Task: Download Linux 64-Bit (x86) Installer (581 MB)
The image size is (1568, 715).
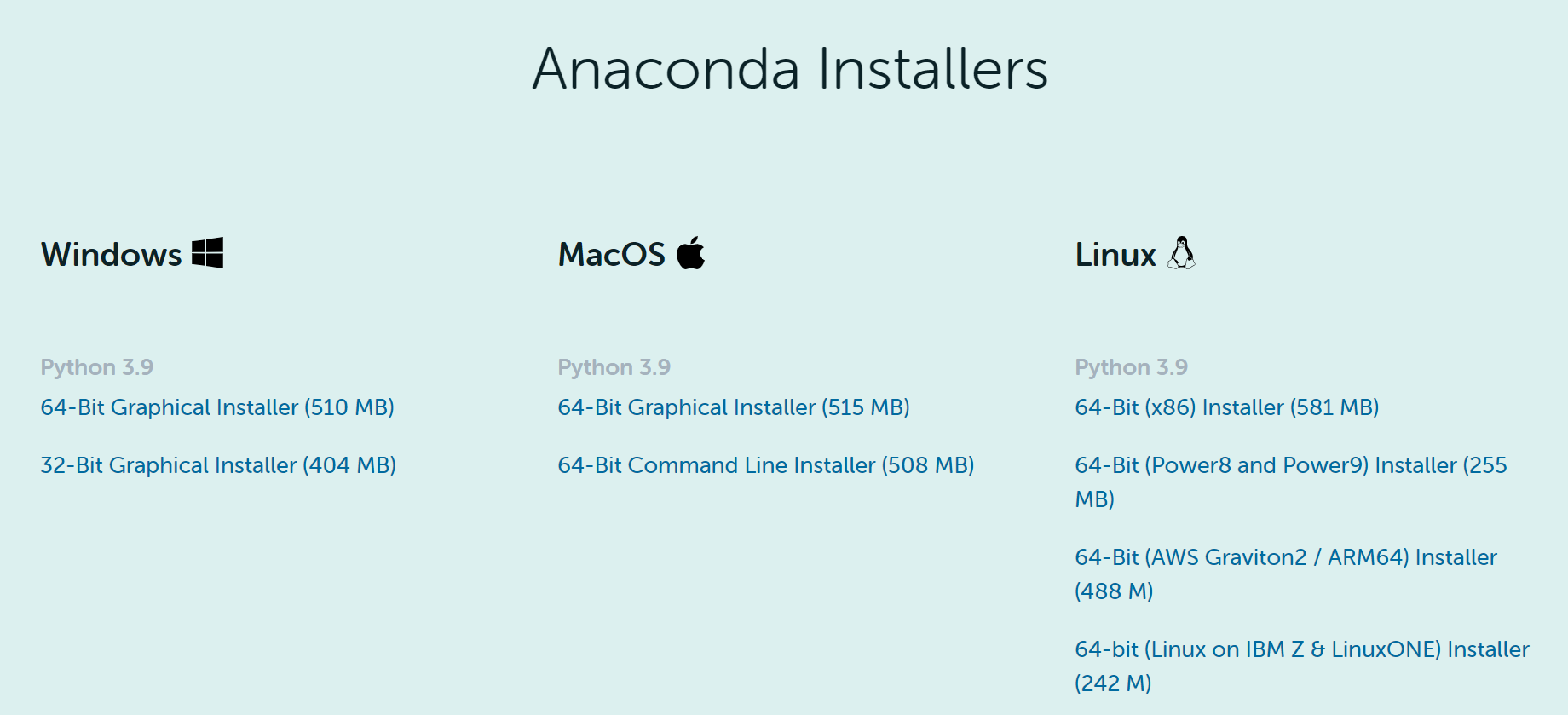Action: pos(1227,407)
